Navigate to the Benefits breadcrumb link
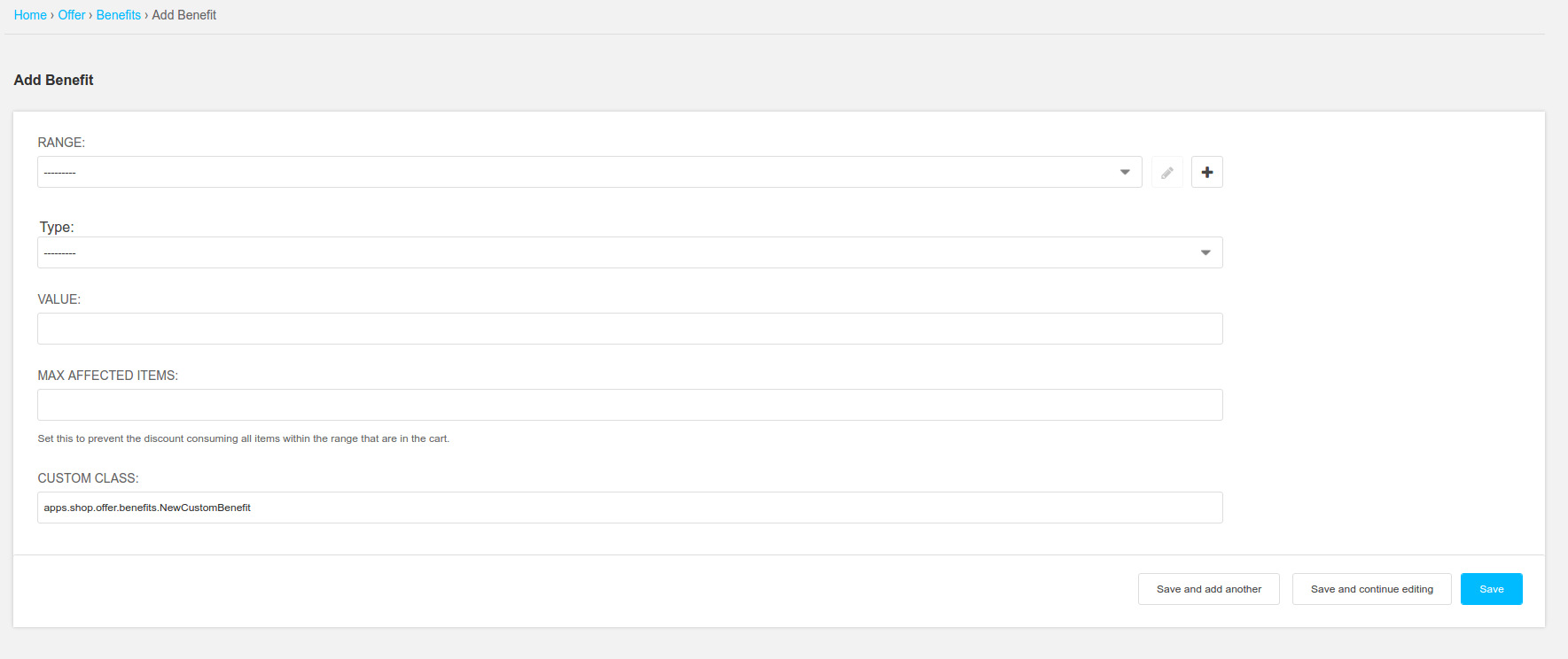Screen dimensions: 1568x659 click(x=119, y=15)
